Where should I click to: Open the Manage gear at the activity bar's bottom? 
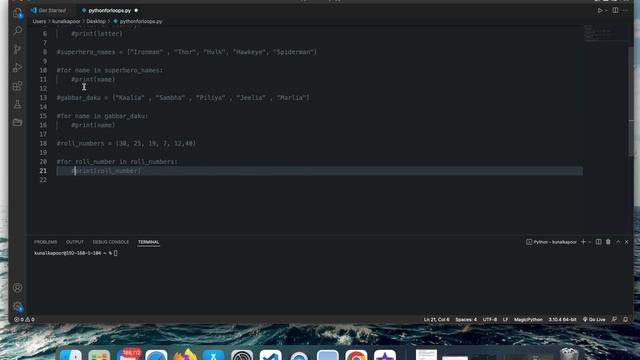[x=18, y=307]
